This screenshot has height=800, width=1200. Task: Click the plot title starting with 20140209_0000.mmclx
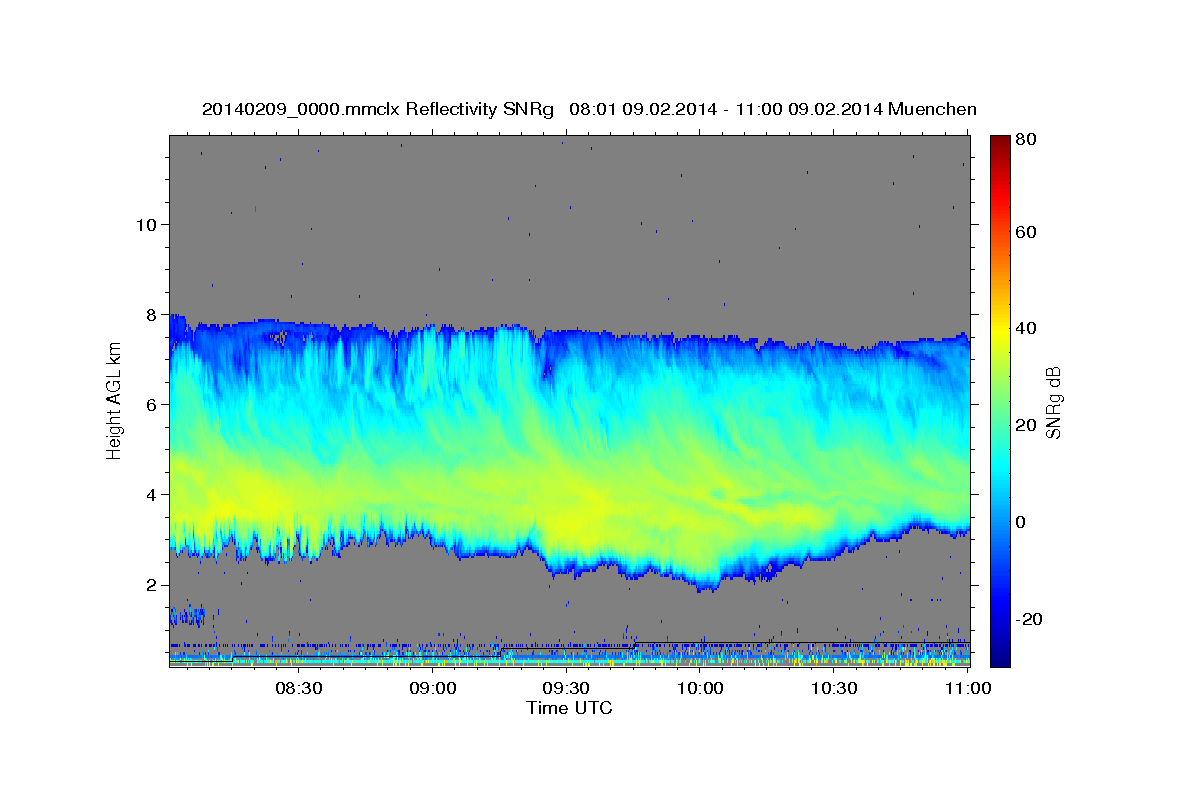tap(589, 108)
